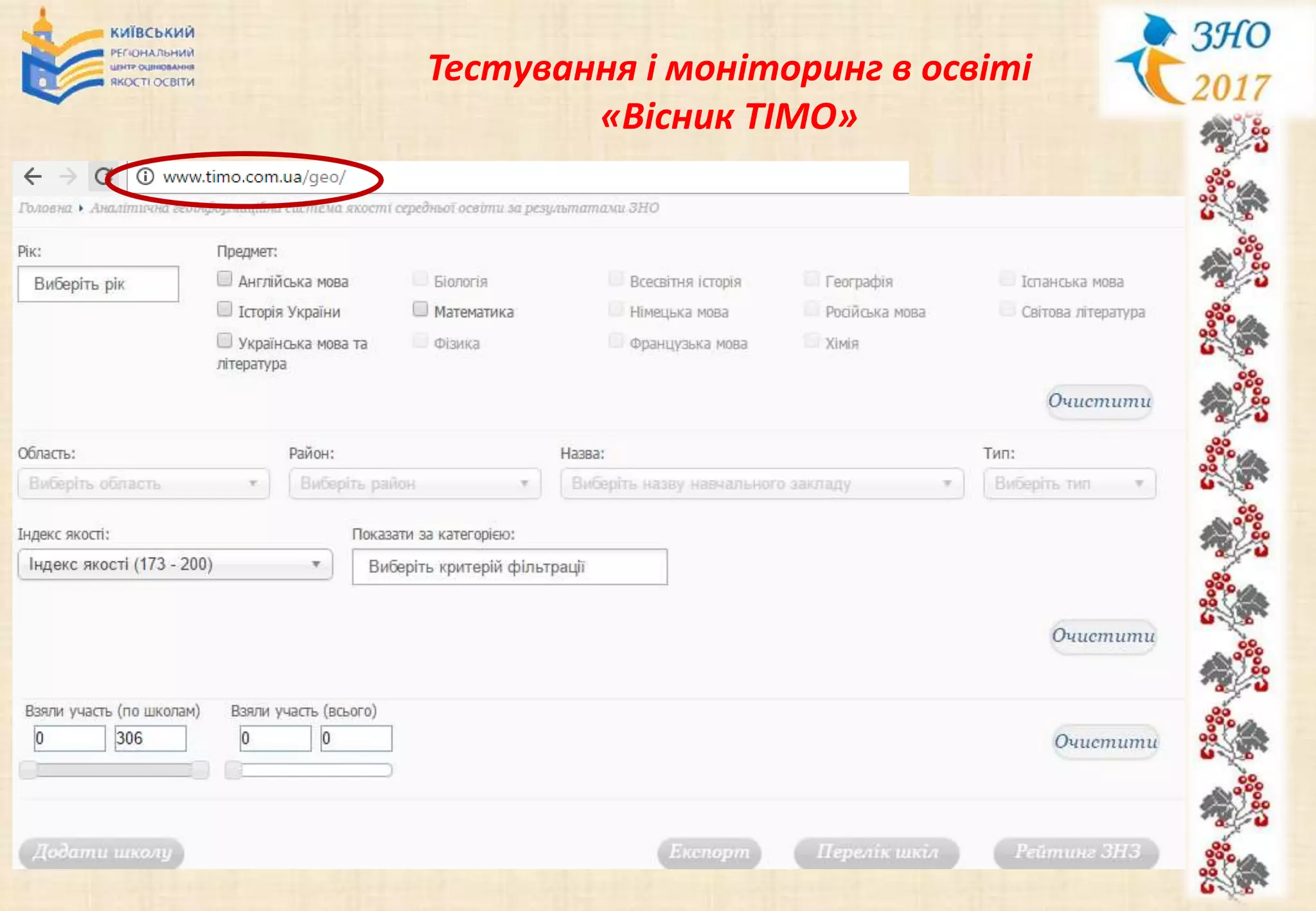Click the Перелік шкіл button
The height and width of the screenshot is (911, 1316).
[x=877, y=853]
